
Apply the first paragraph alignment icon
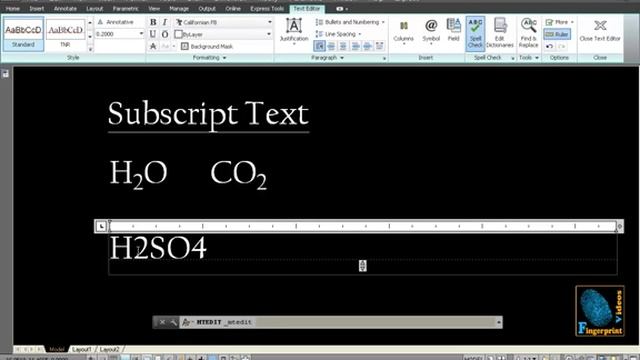319,46
